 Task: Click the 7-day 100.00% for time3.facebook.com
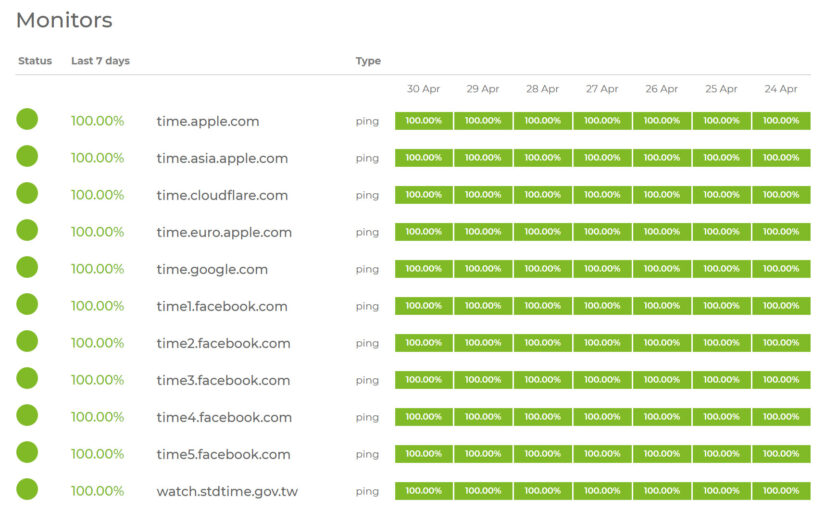click(97, 380)
